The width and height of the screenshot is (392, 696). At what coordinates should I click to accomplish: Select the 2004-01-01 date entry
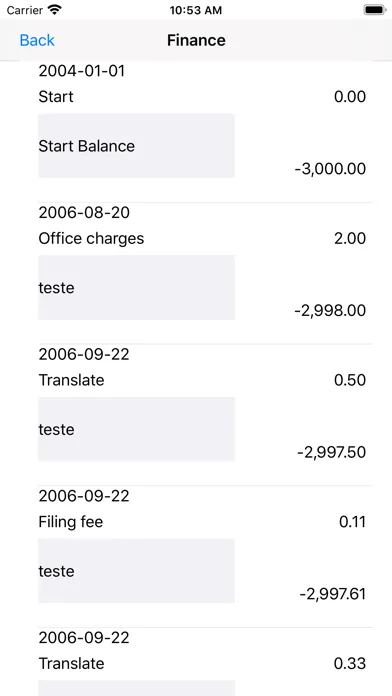(82, 71)
